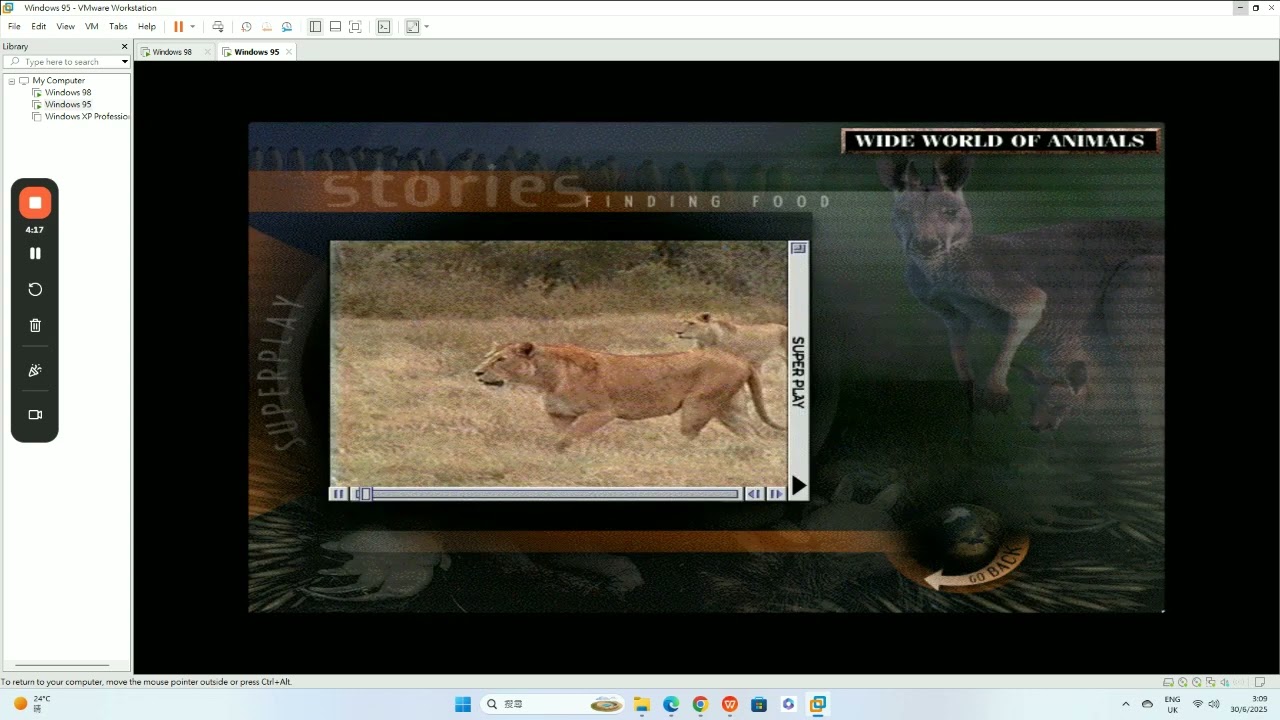1280x720 pixels.
Task: Open Microsoft Edge from the taskbar
Action: pos(671,704)
